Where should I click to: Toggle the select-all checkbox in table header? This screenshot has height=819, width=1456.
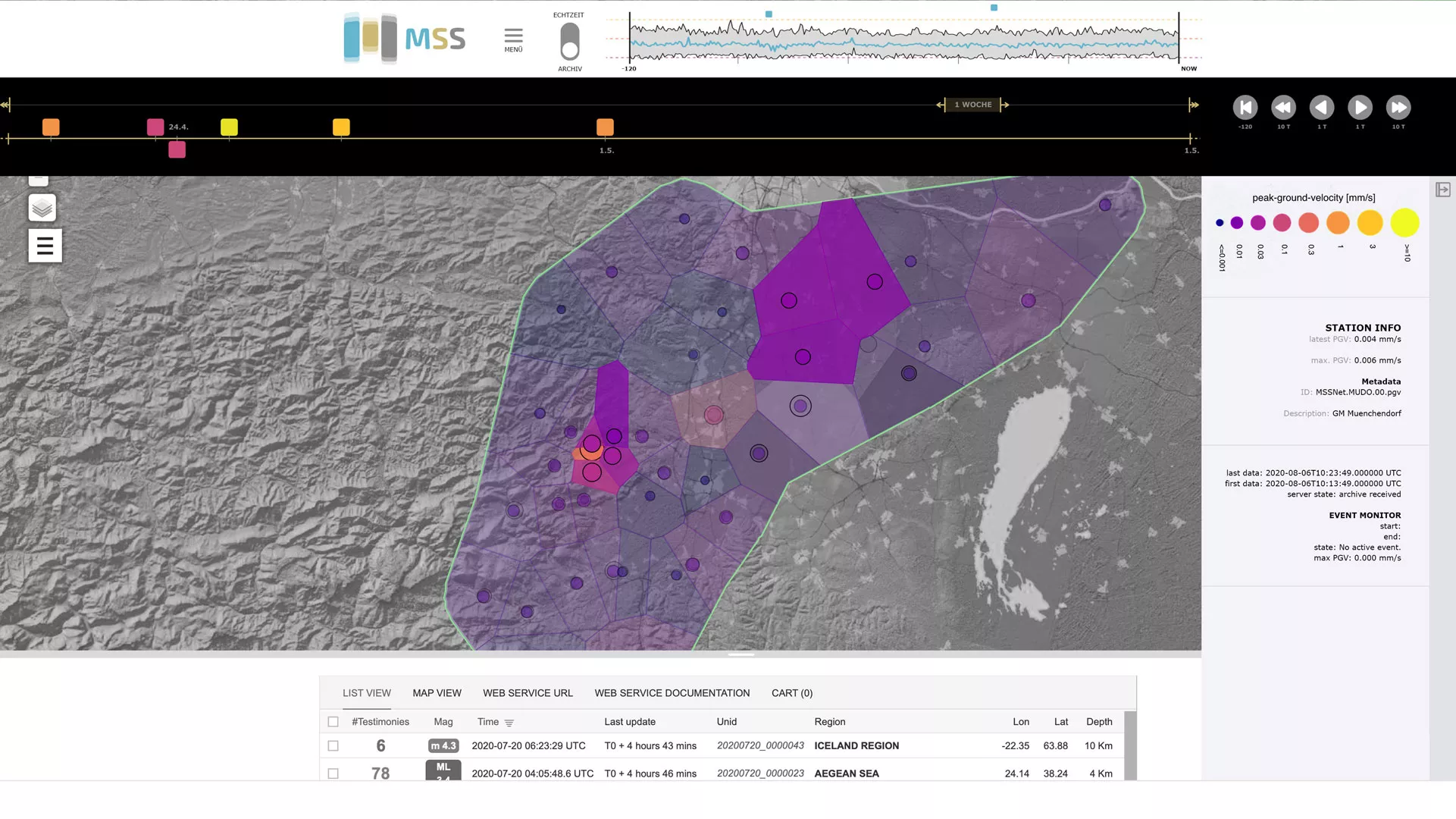coord(333,722)
